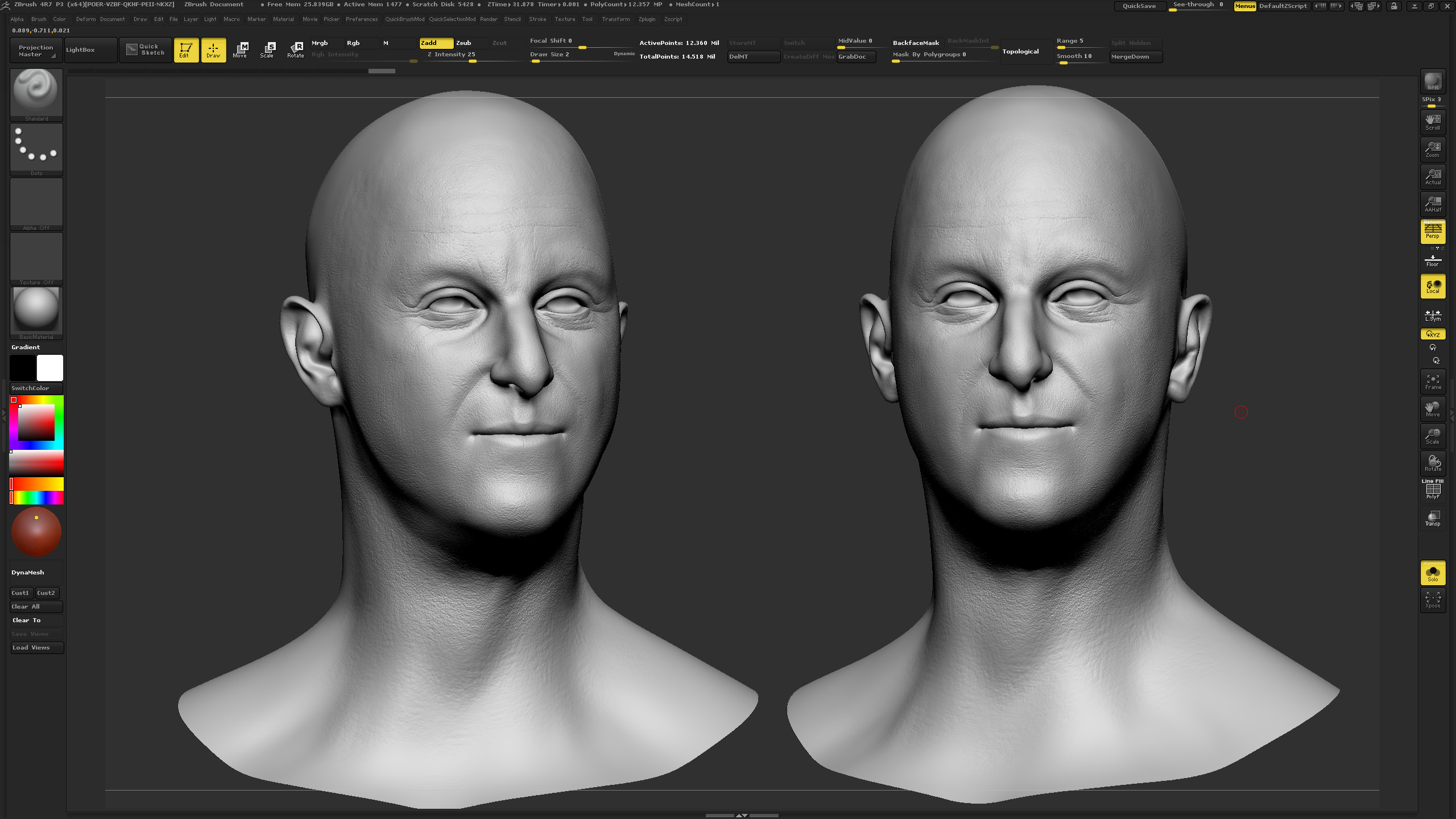Click the Actual size icon
Screen dimensions: 1456x819
(x=1433, y=177)
